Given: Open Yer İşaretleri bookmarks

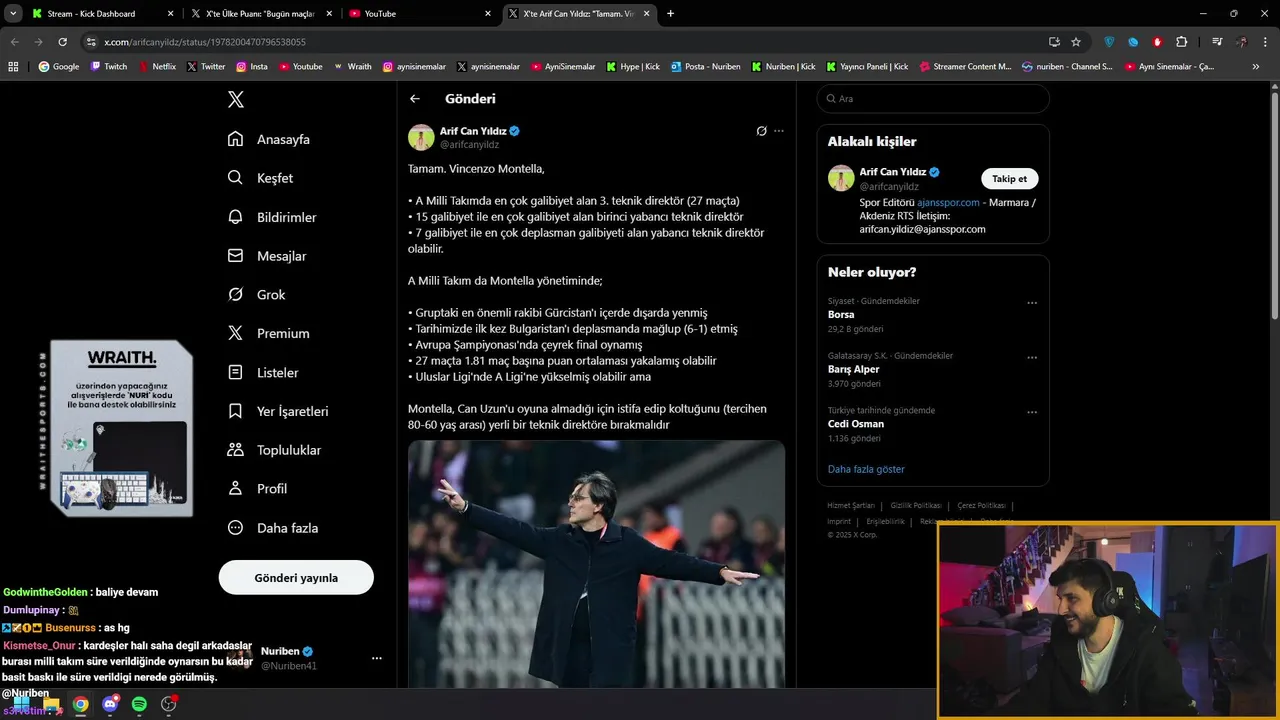Looking at the screenshot, I should pyautogui.click(x=278, y=411).
